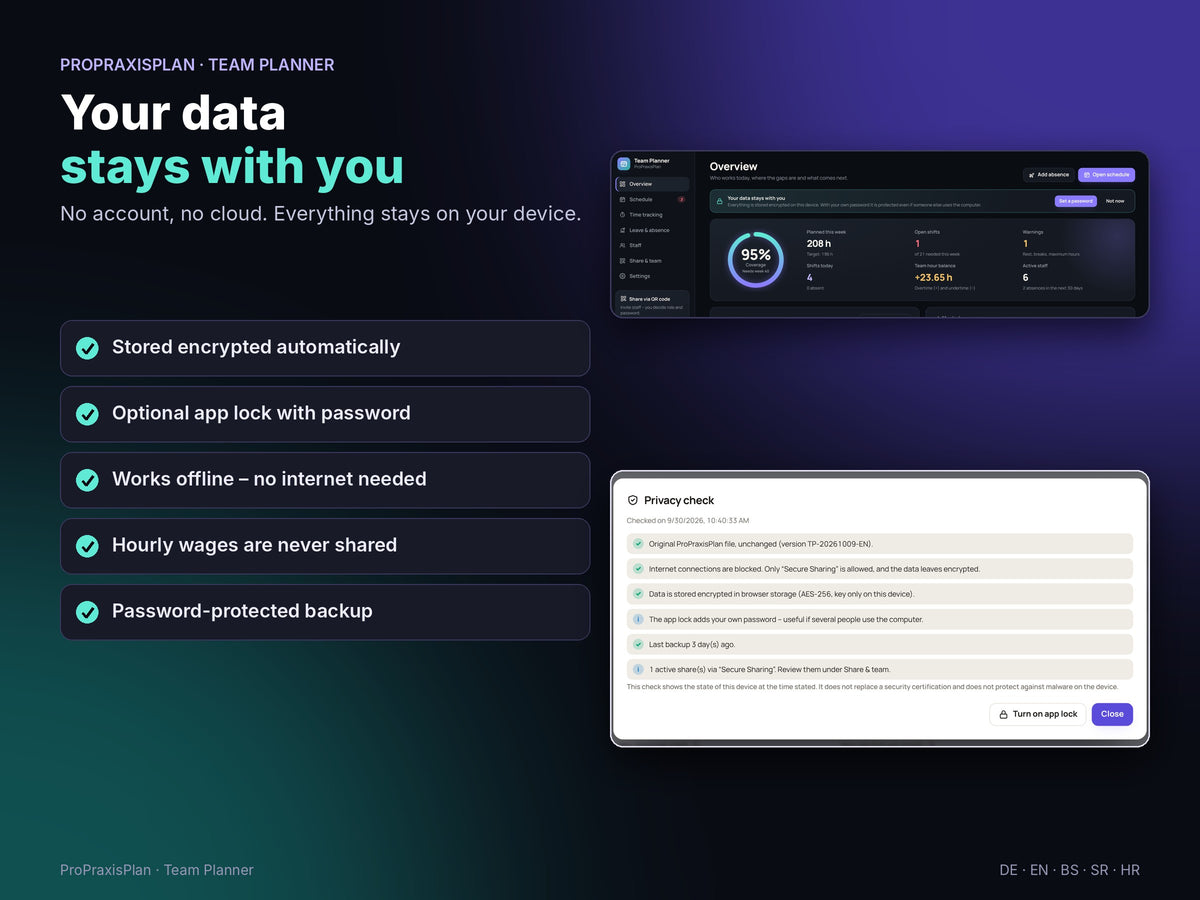Viewport: 1200px width, 900px height.
Task: Go to Time tracking in the sidebar
Action: pyautogui.click(x=652, y=215)
